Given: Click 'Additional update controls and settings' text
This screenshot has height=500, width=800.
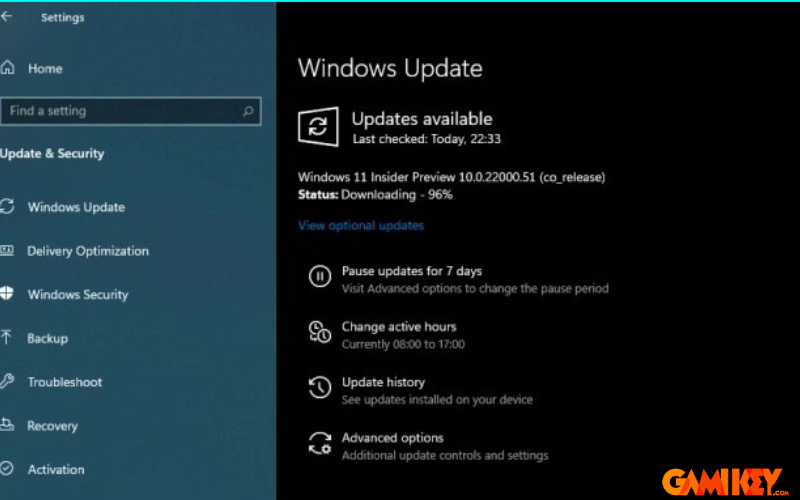Looking at the screenshot, I should [445, 455].
